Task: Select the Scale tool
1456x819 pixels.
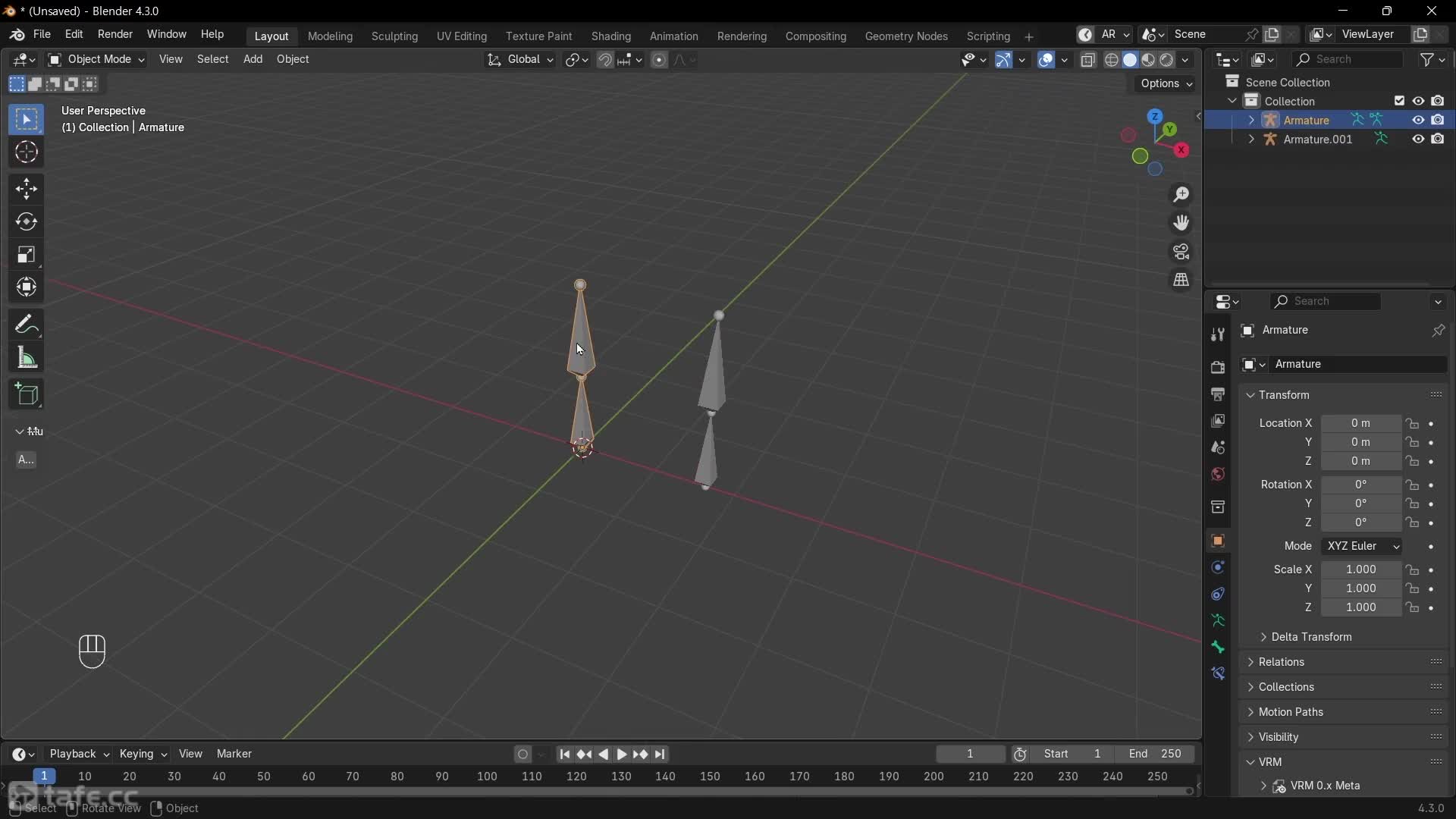Action: [x=27, y=255]
